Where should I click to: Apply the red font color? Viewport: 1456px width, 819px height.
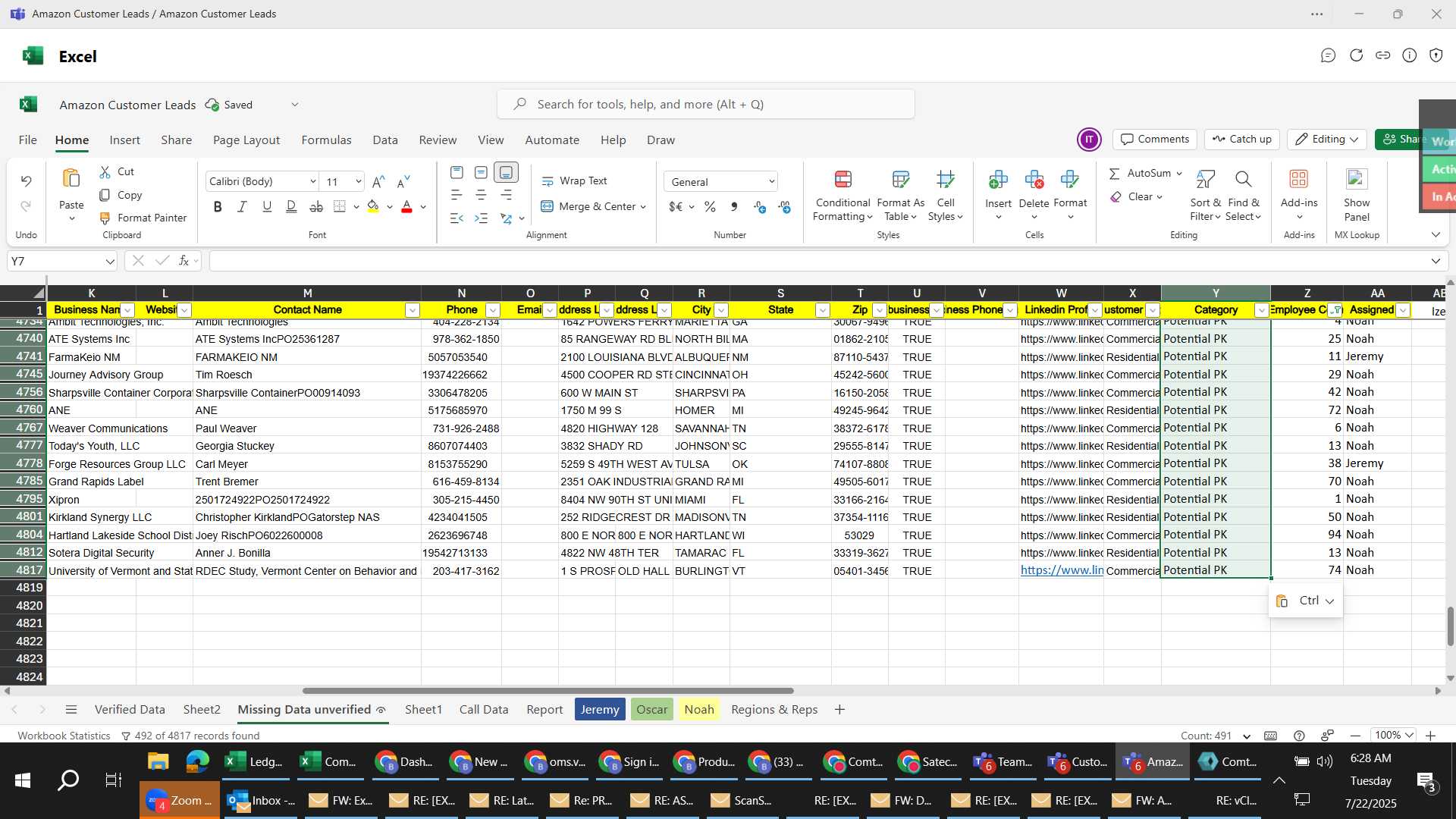click(406, 206)
